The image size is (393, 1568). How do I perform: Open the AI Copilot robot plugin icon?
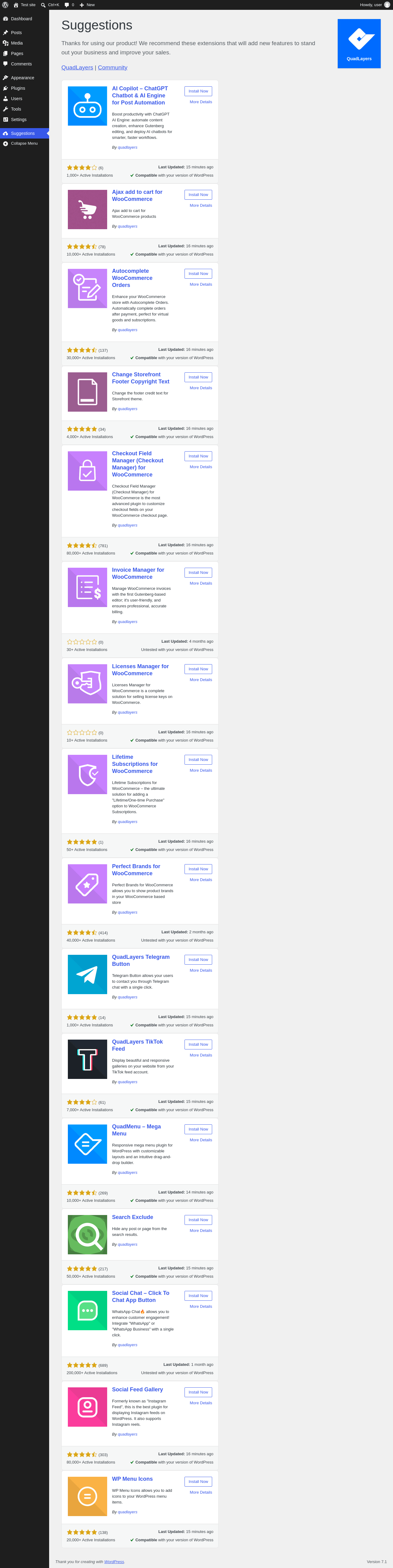87,106
